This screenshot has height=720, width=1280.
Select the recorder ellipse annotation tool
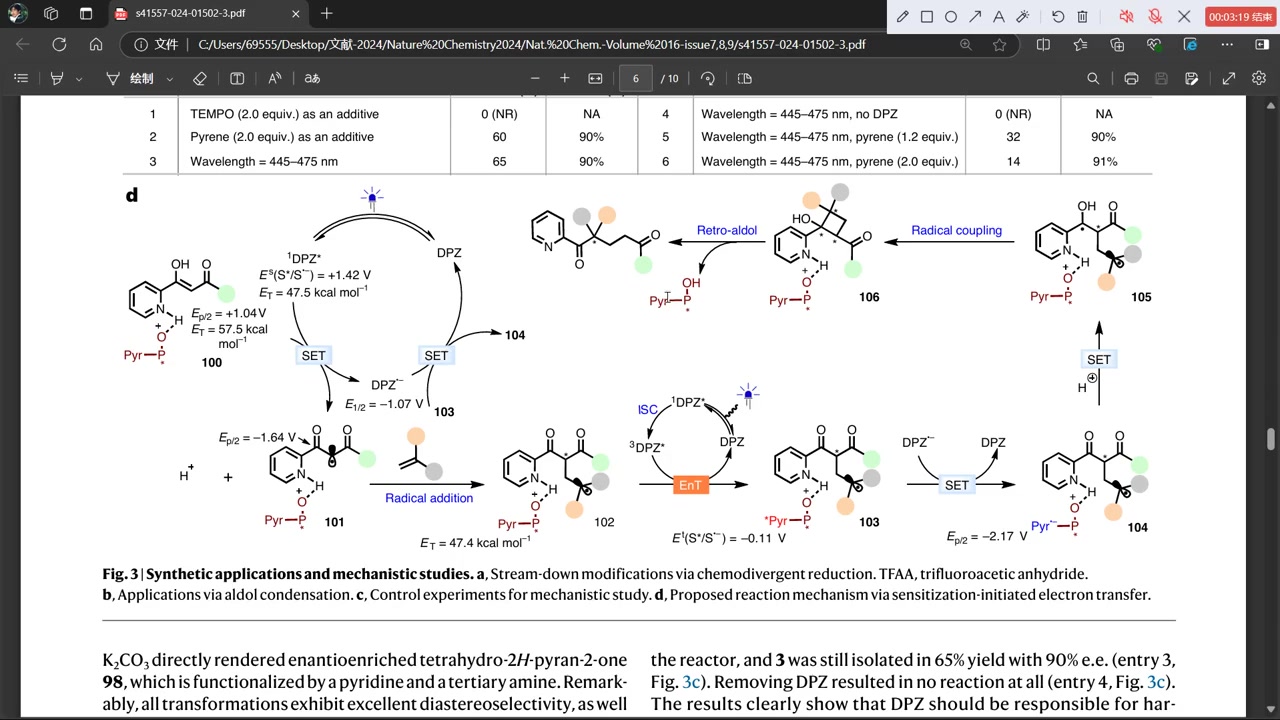951,17
